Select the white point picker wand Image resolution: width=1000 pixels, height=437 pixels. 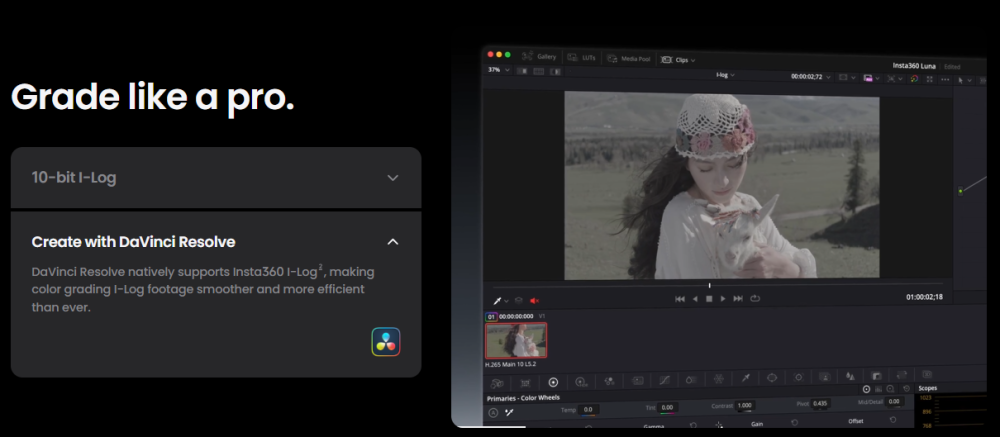tap(509, 412)
